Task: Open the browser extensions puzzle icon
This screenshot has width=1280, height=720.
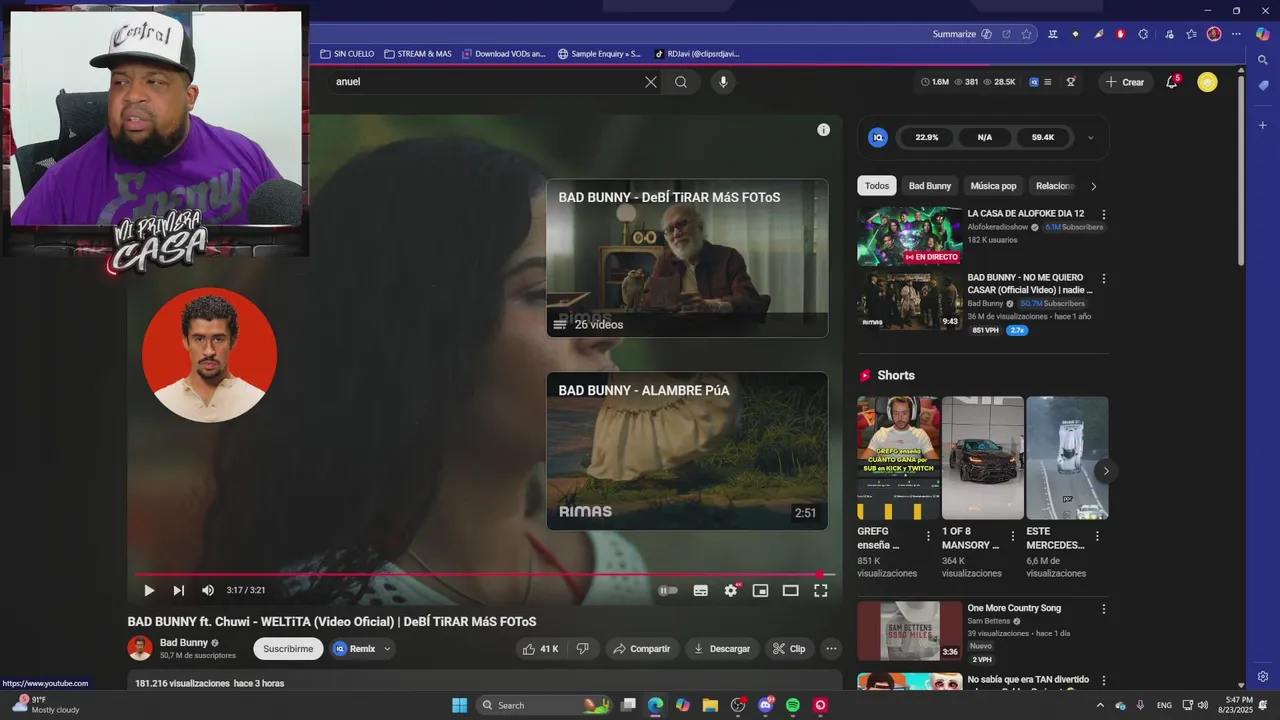Action: [1143, 34]
